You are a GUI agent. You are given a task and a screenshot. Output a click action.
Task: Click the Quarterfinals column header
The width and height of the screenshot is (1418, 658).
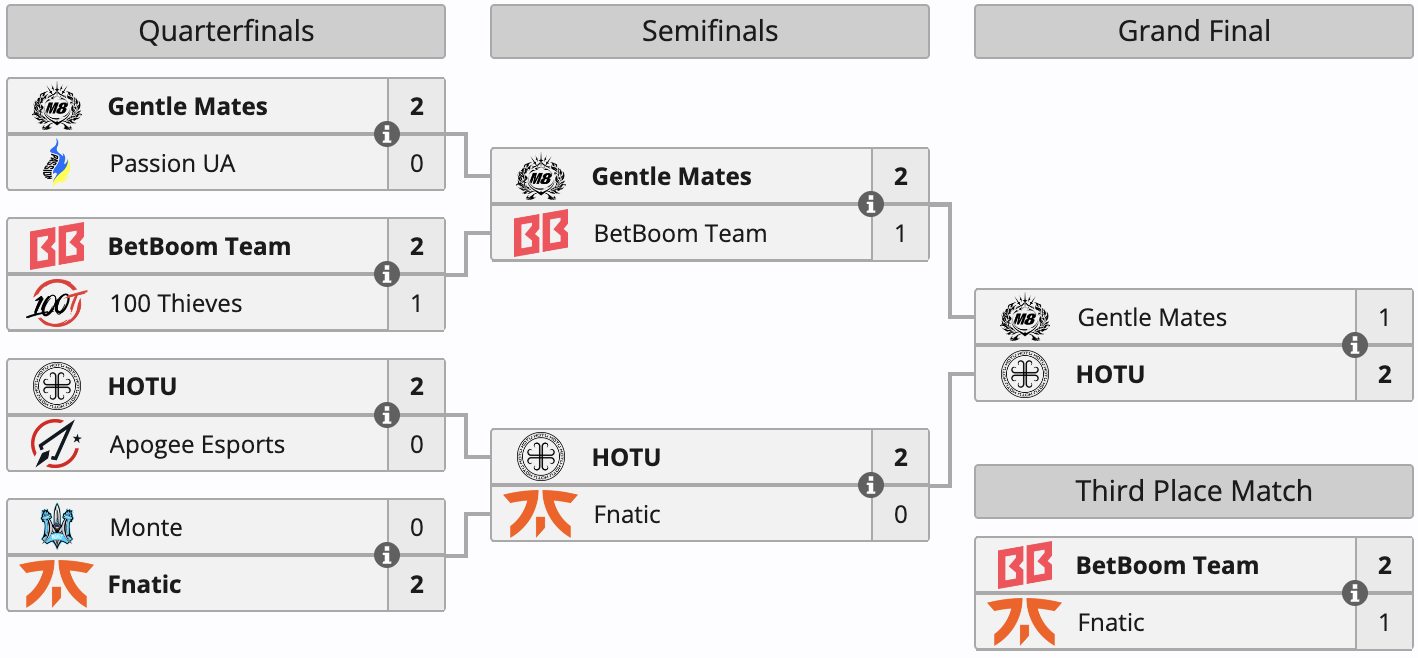click(x=226, y=32)
